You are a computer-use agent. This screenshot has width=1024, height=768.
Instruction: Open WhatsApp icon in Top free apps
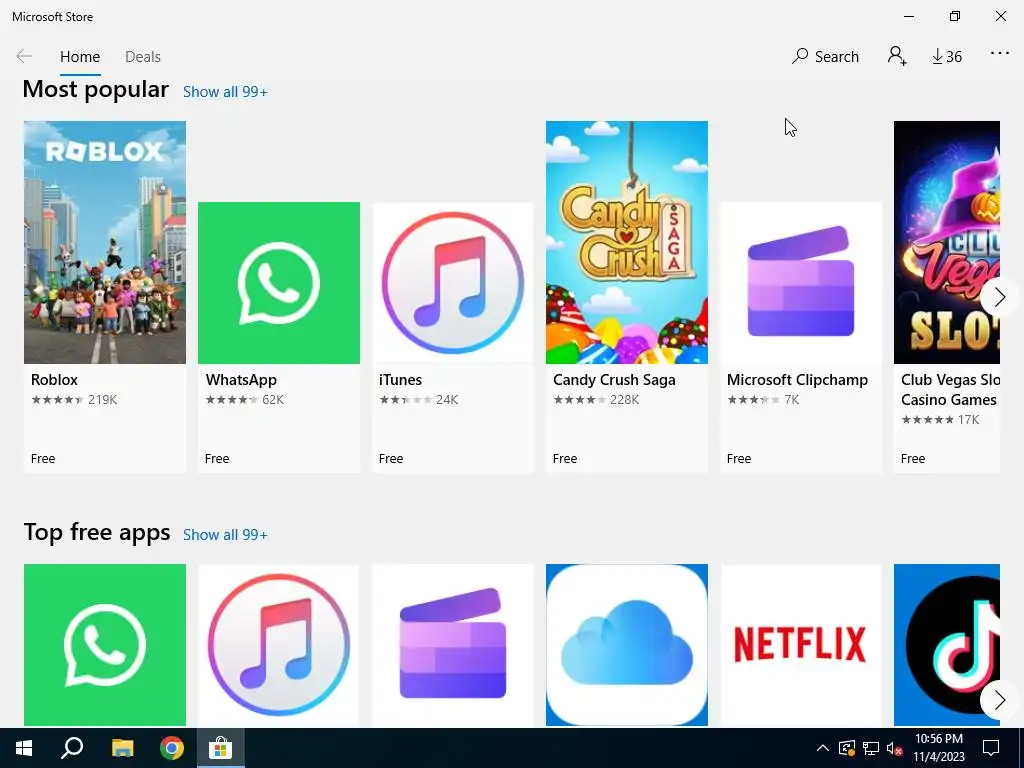(x=104, y=645)
